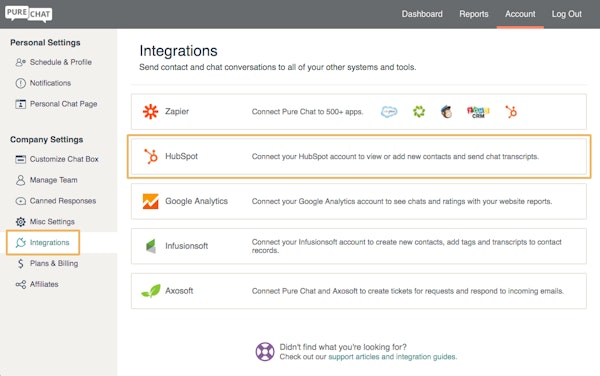
Task: Click the Google Analytics description text
Action: [x=402, y=201]
